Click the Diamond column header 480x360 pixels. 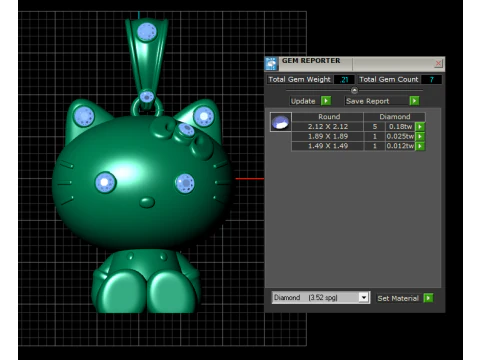(394, 117)
